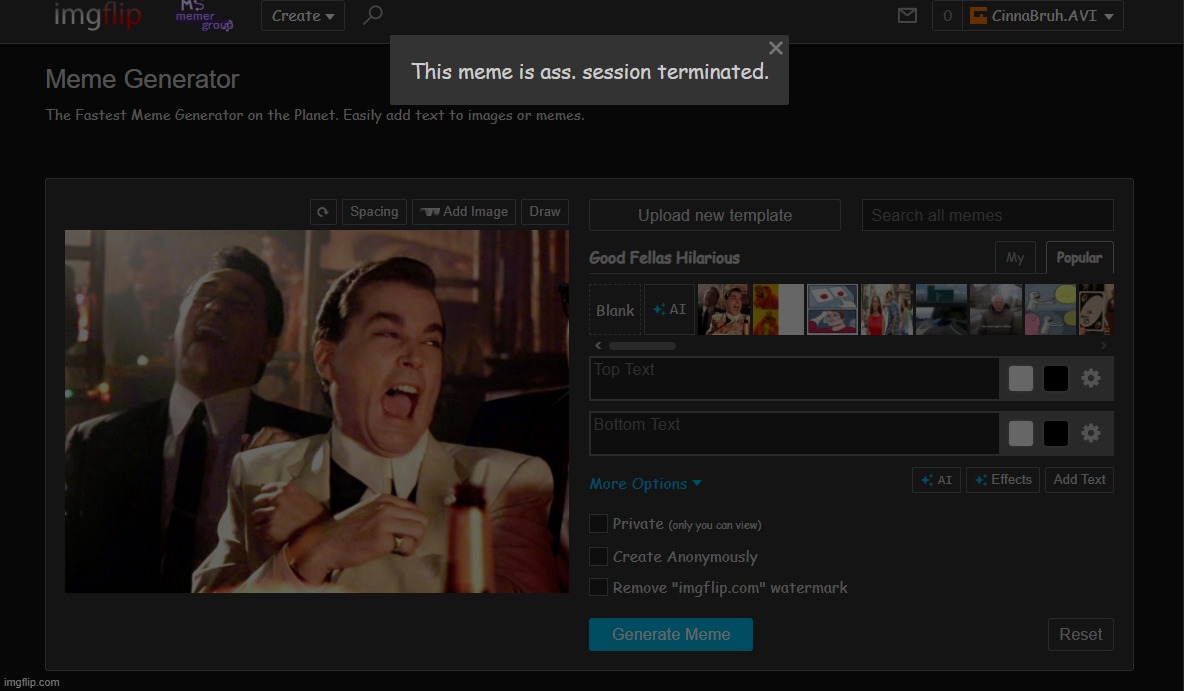
Task: Open Bottom Text outline color swatch
Action: coord(1056,433)
